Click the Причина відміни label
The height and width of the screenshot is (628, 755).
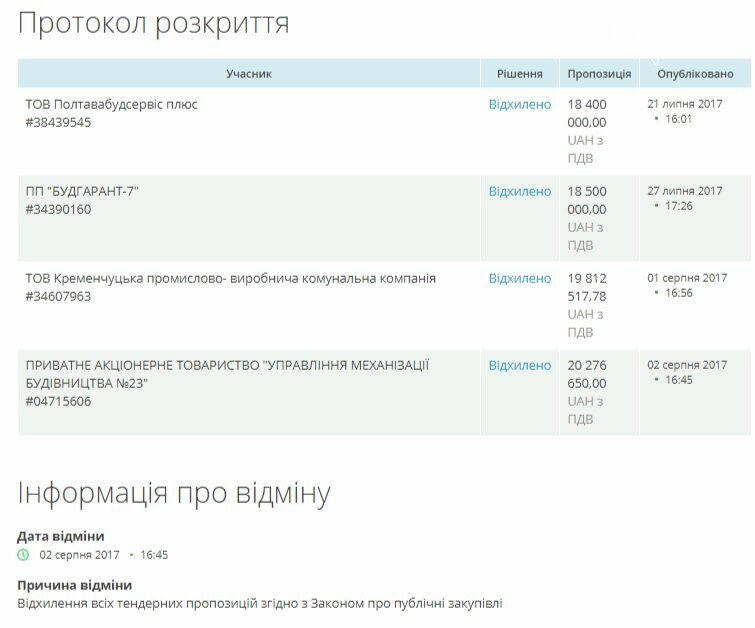(75, 585)
